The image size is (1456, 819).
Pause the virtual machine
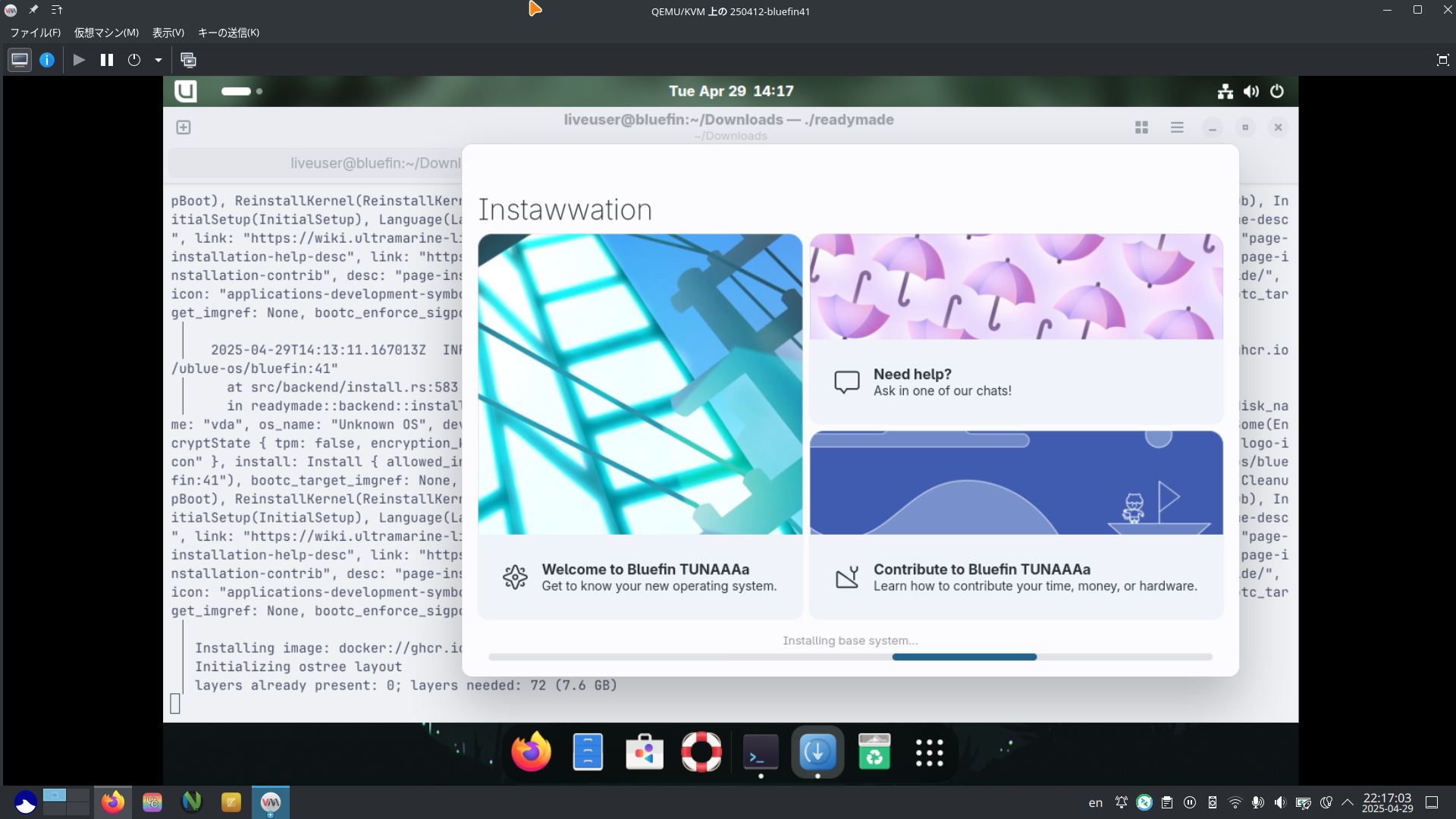(107, 60)
